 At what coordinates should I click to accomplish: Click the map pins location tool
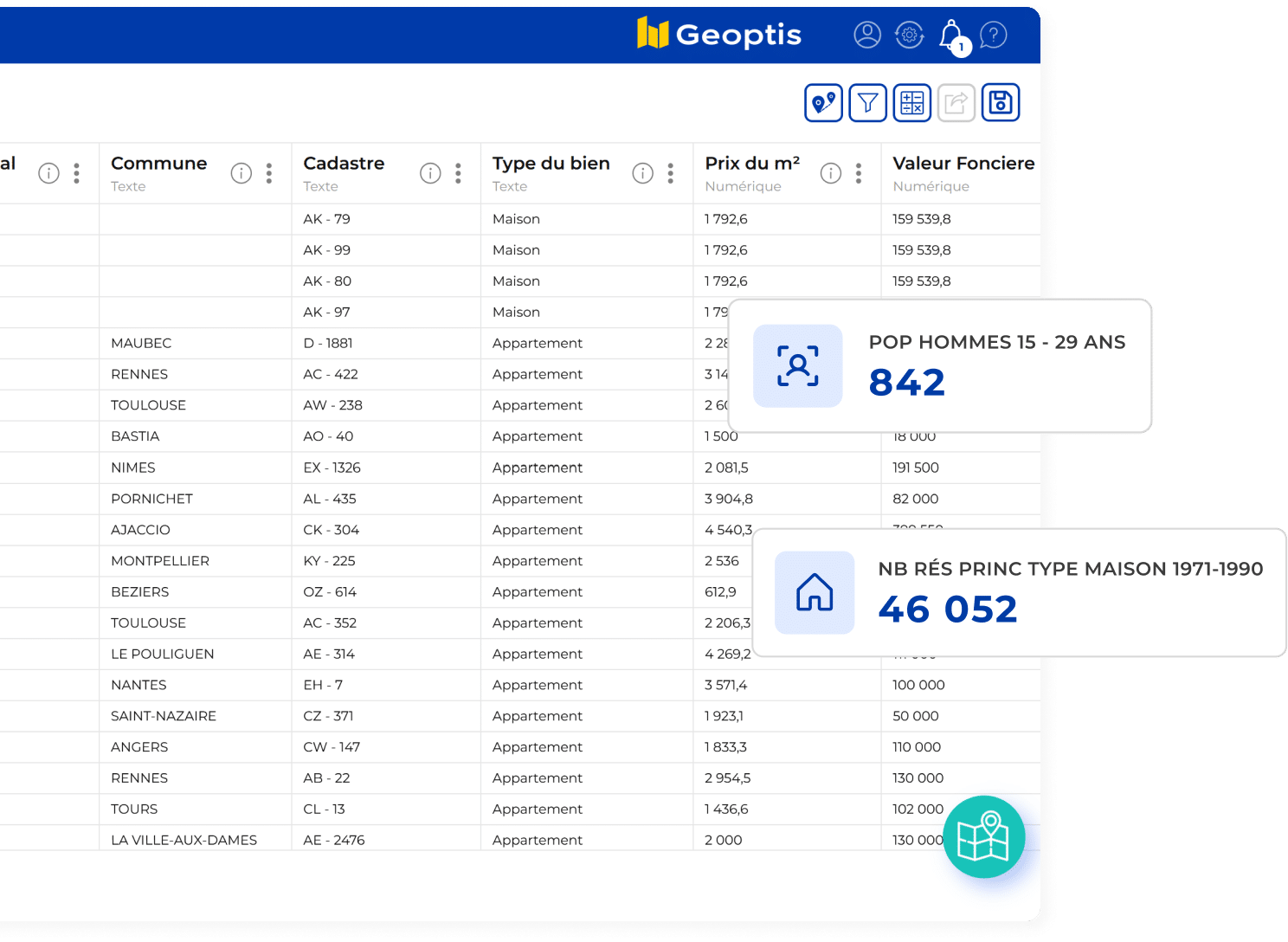(823, 103)
